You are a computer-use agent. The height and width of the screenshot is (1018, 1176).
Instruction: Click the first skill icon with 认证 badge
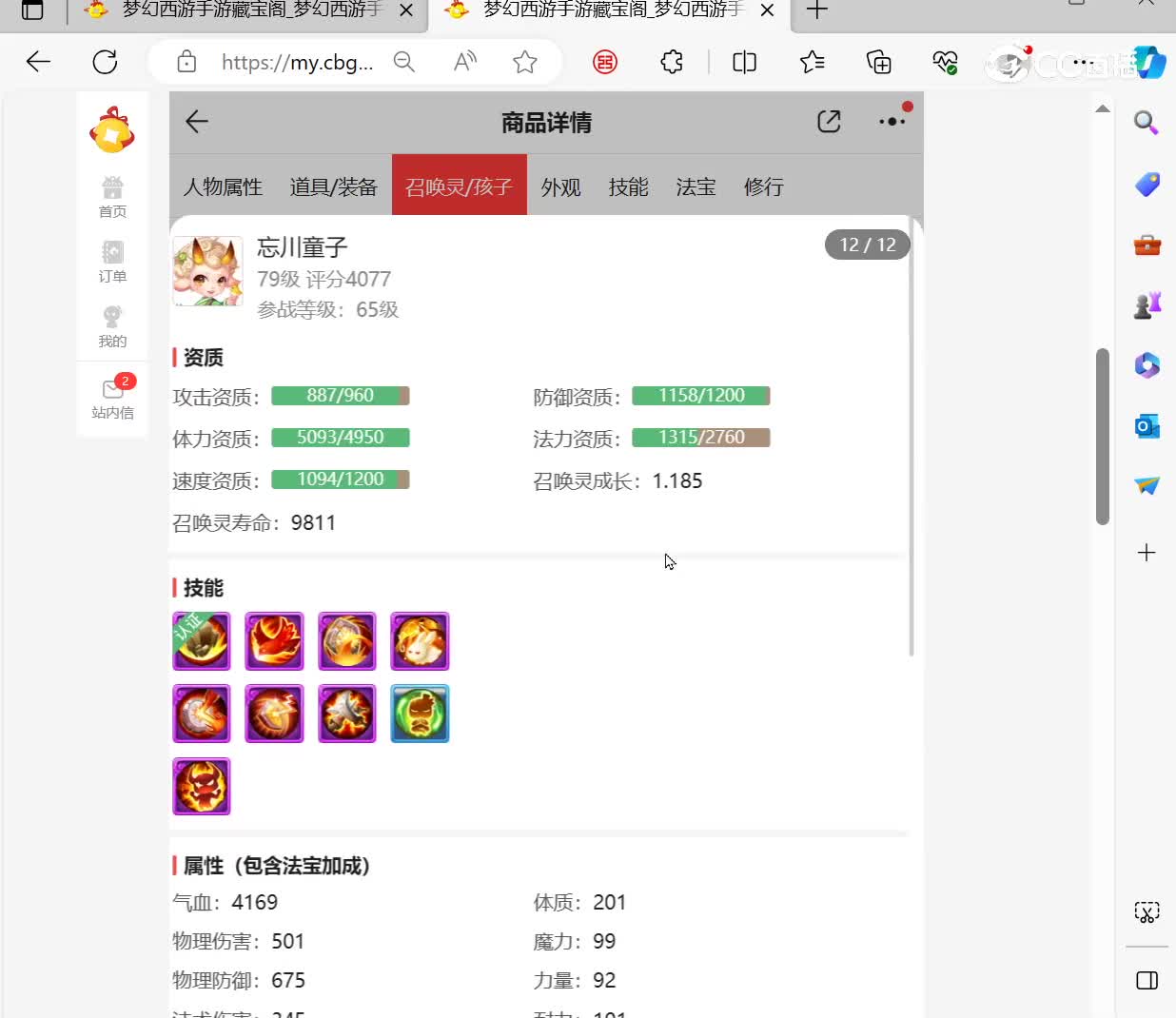[202, 641]
